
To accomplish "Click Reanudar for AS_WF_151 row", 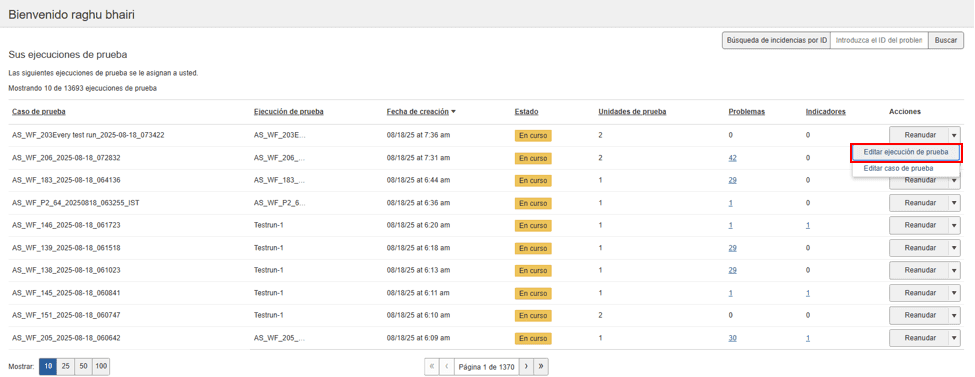I will pos(920,315).
